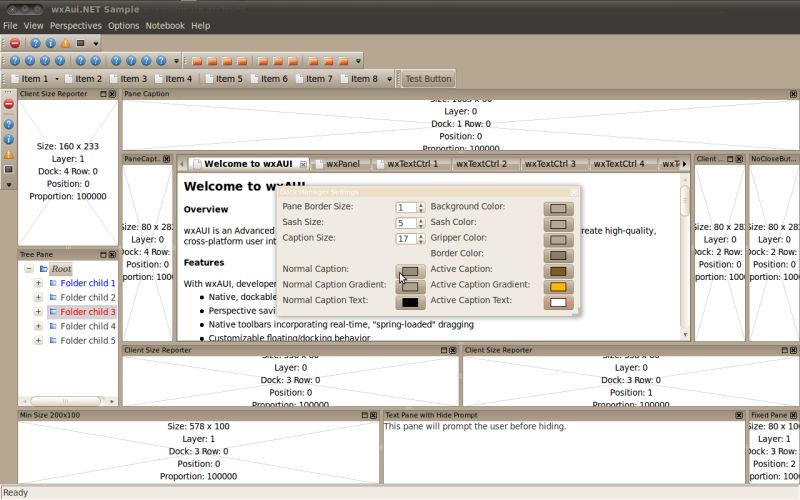Open the Normal Caption Text black swatch
The image size is (800, 500).
click(x=410, y=303)
